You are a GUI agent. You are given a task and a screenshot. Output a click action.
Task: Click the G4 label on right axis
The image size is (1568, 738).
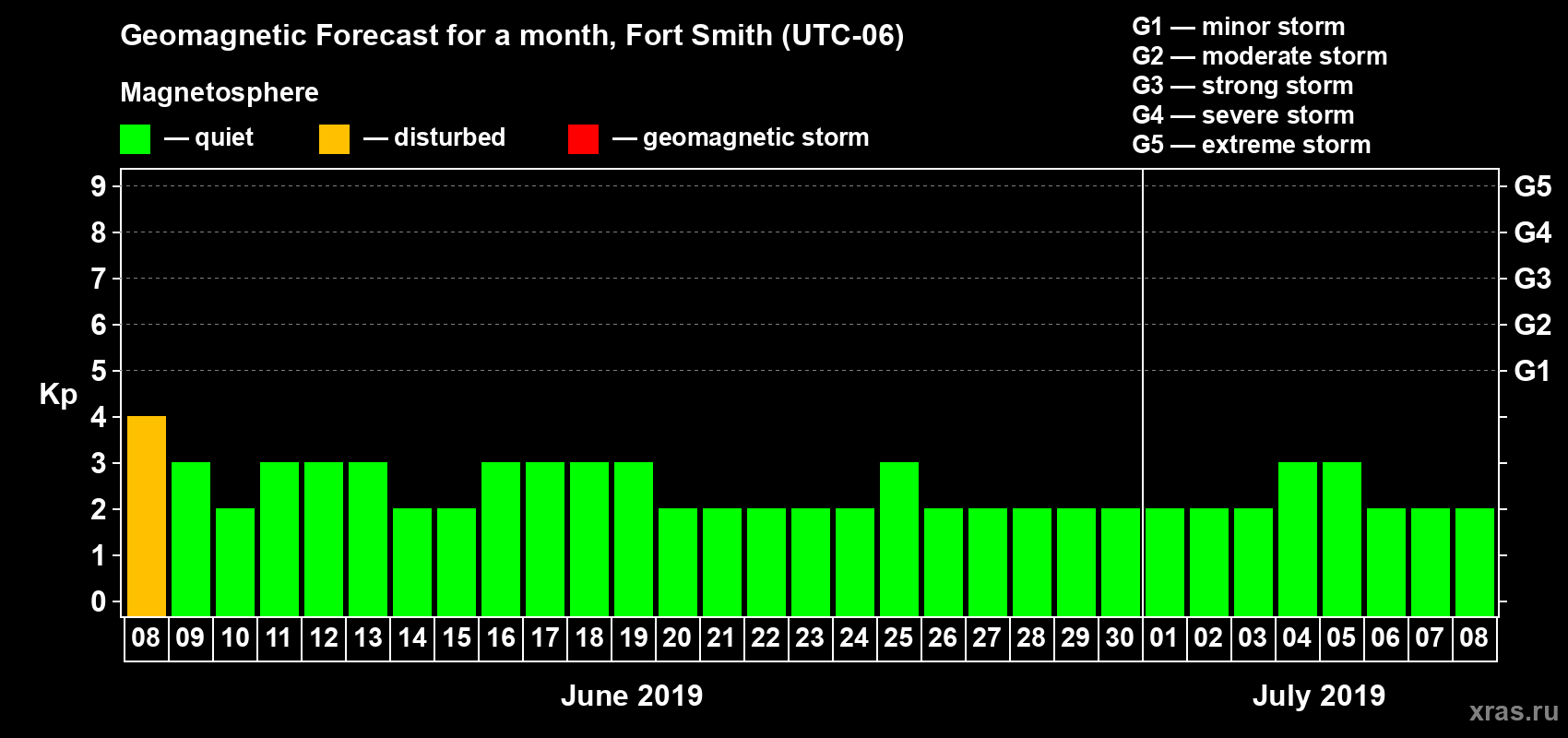click(x=1533, y=232)
